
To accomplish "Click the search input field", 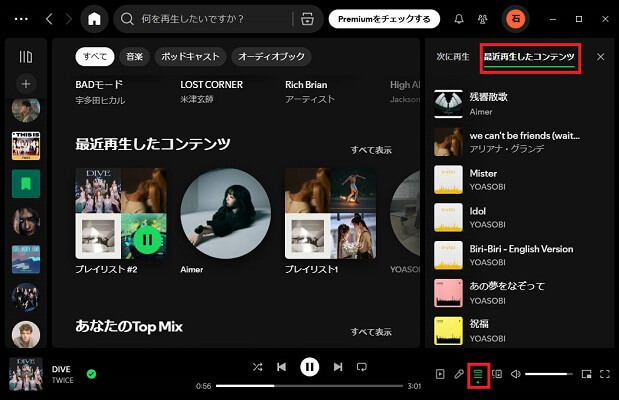I will click(x=215, y=19).
